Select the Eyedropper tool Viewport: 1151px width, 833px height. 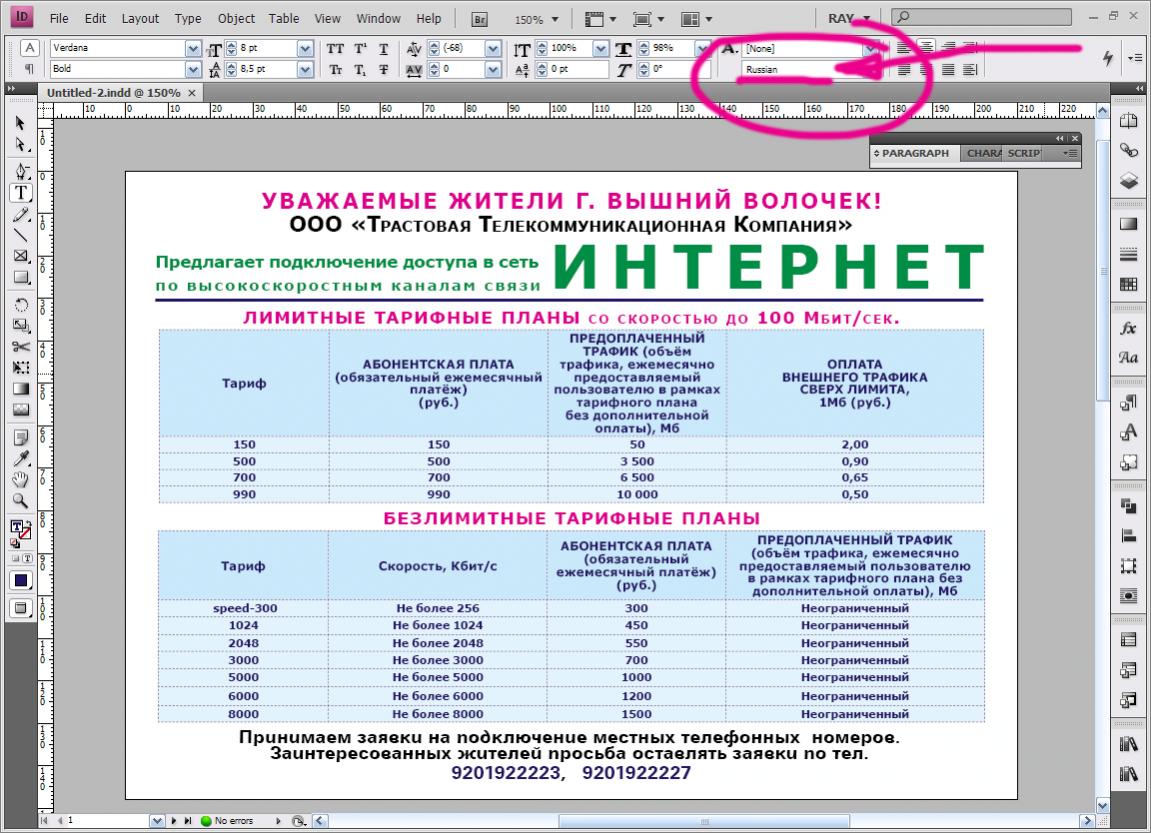pyautogui.click(x=21, y=459)
